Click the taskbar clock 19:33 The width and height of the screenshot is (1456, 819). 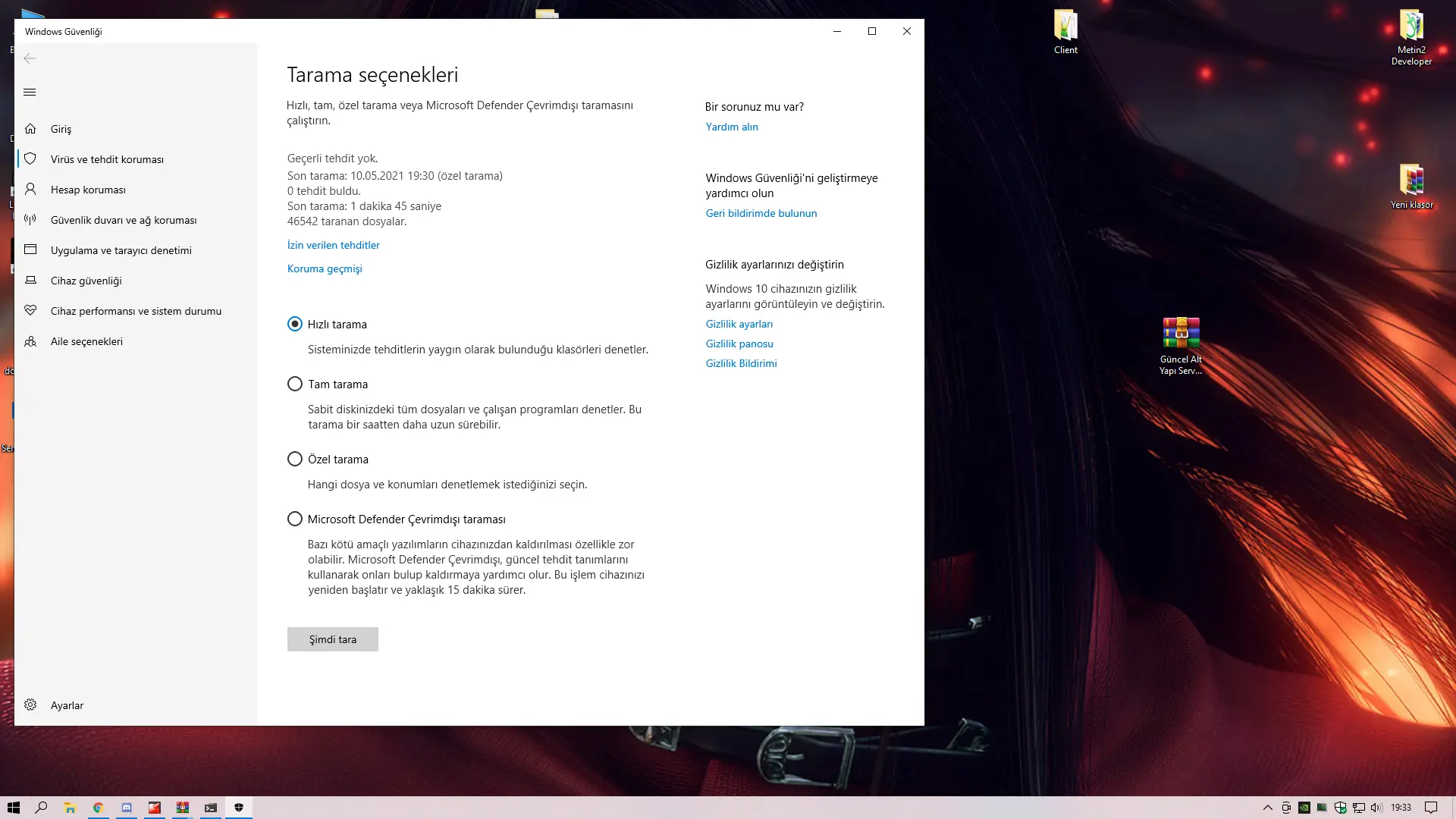1401,808
